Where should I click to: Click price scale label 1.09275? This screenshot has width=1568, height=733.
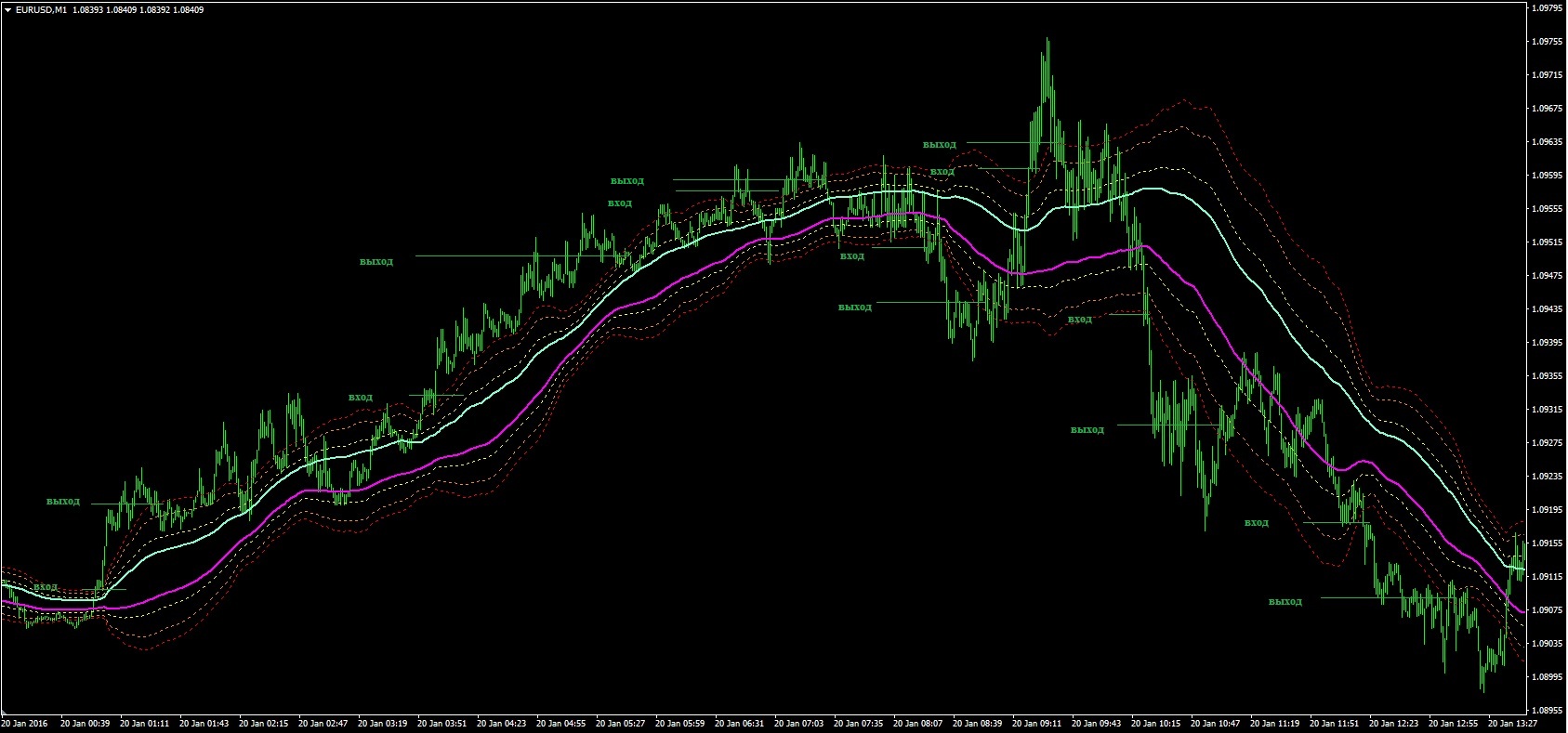point(1548,443)
